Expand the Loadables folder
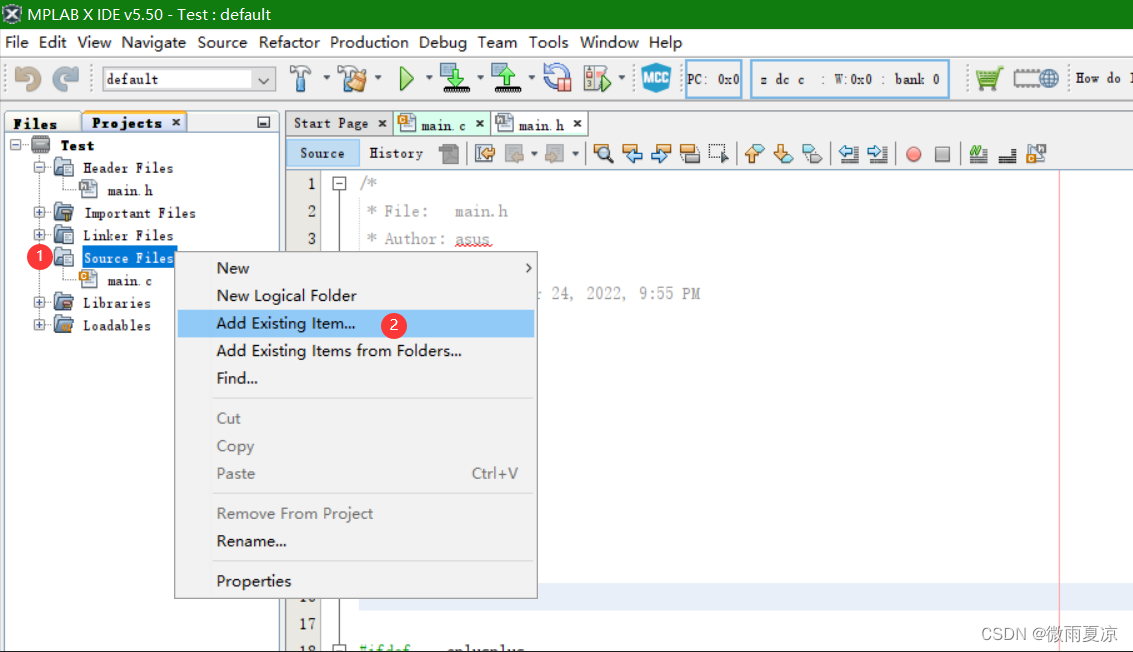The width and height of the screenshot is (1133, 652). [x=39, y=325]
